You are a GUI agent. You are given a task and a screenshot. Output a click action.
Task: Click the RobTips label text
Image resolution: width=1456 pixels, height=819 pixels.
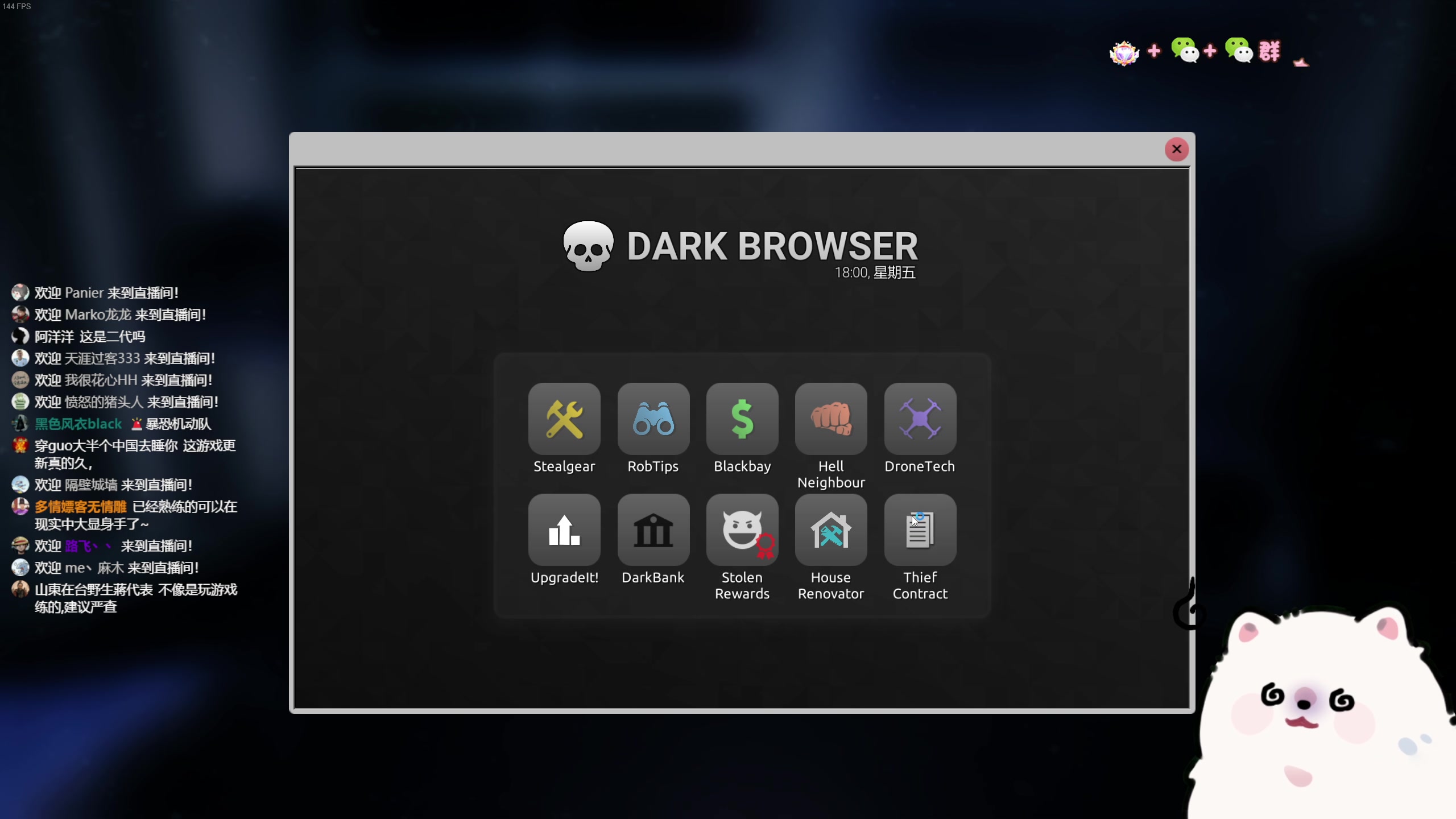(x=653, y=466)
